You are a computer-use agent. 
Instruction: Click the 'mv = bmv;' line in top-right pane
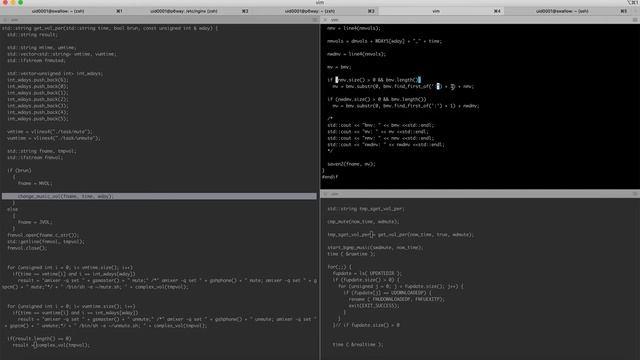pyautogui.click(x=339, y=67)
